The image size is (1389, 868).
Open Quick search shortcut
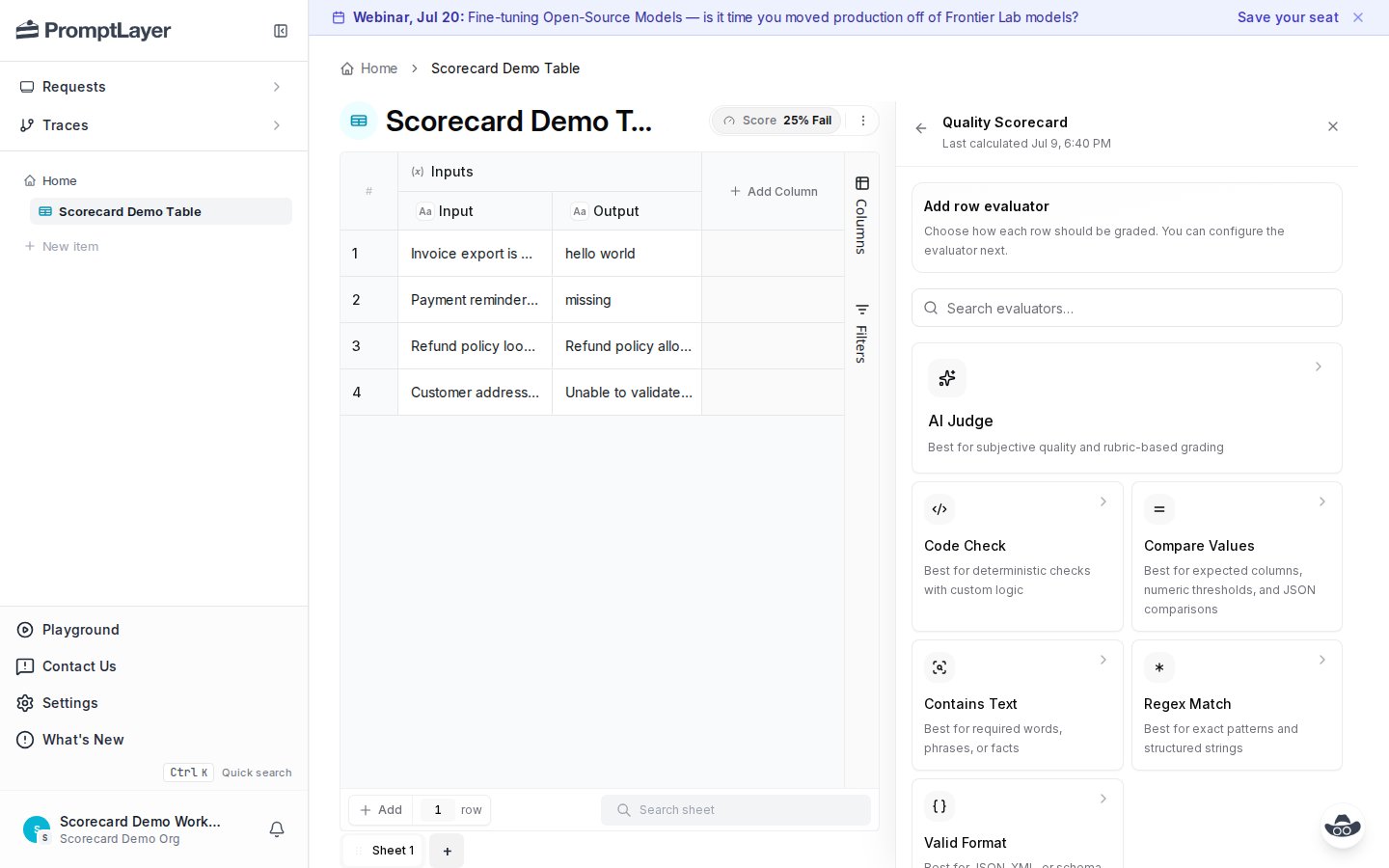(x=228, y=773)
